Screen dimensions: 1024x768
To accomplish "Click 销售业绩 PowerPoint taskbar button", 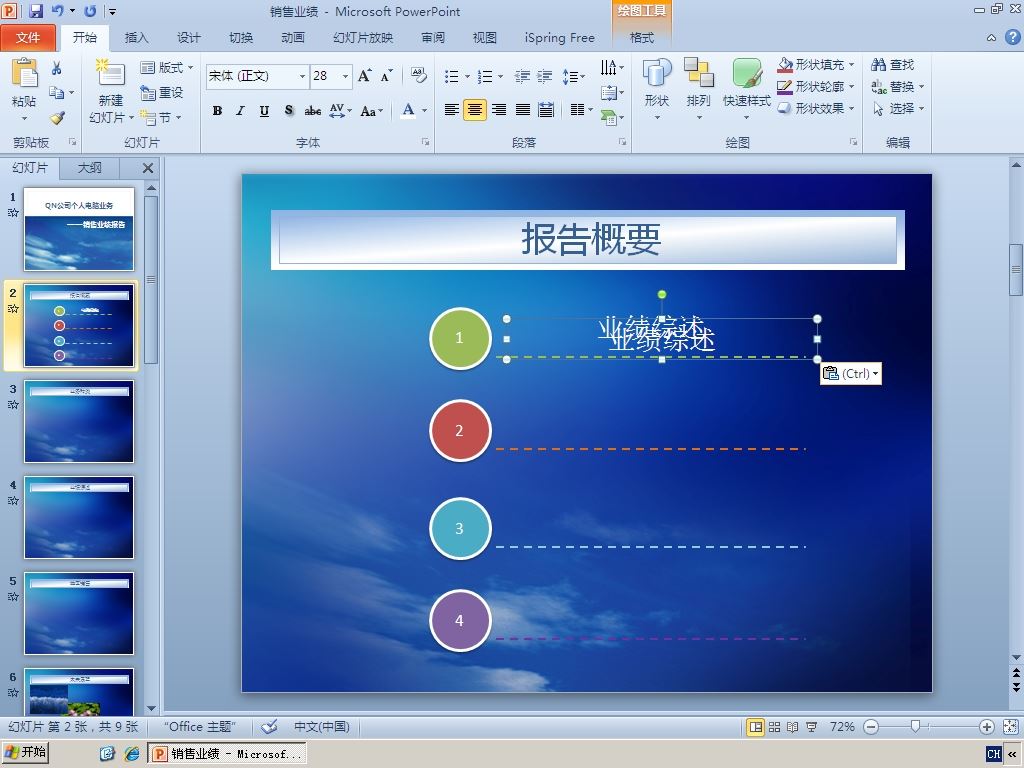I will [x=229, y=754].
